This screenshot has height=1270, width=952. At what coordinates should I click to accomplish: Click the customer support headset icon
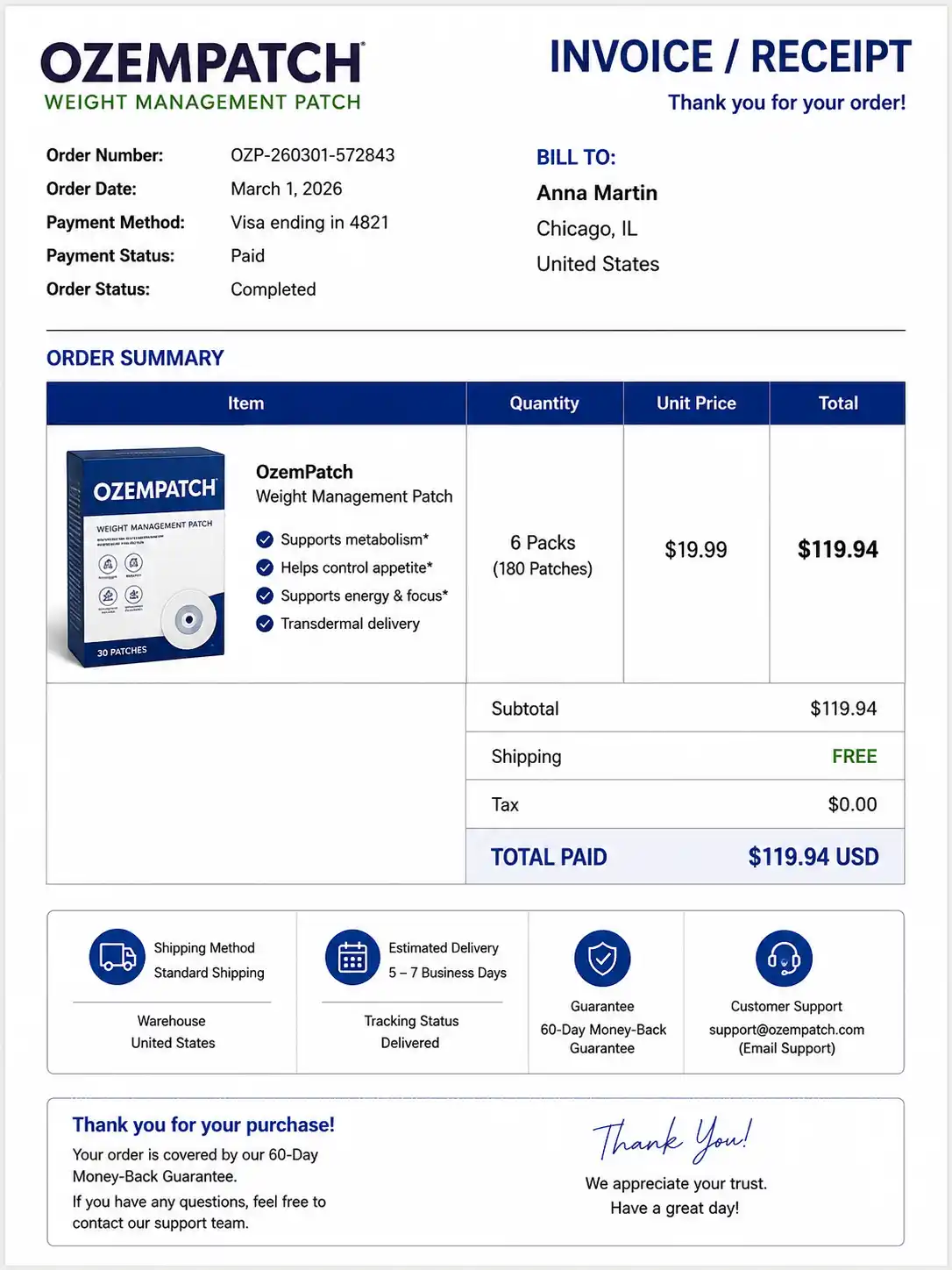[x=784, y=958]
